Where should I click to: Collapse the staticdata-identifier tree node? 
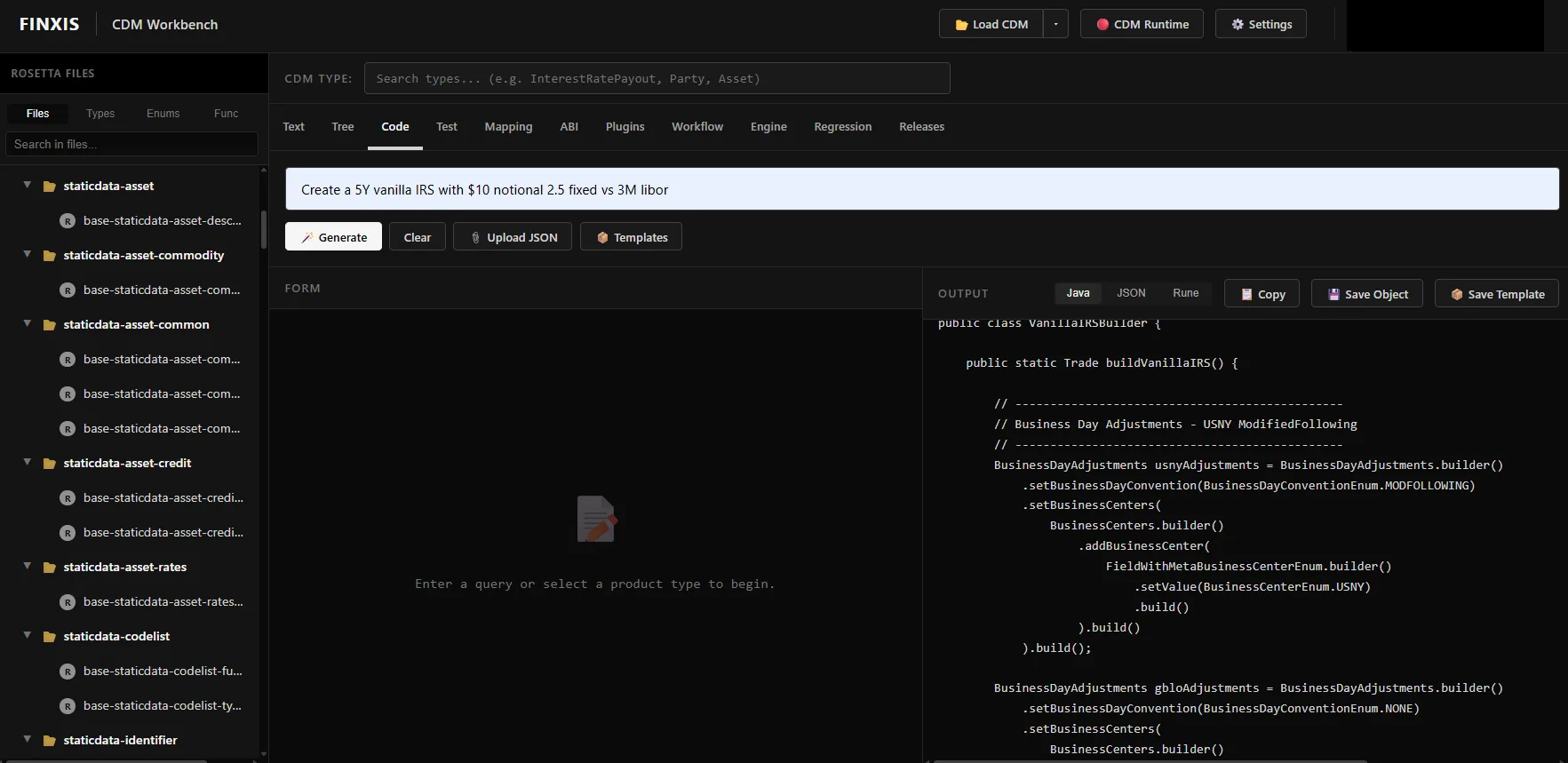[x=27, y=739]
